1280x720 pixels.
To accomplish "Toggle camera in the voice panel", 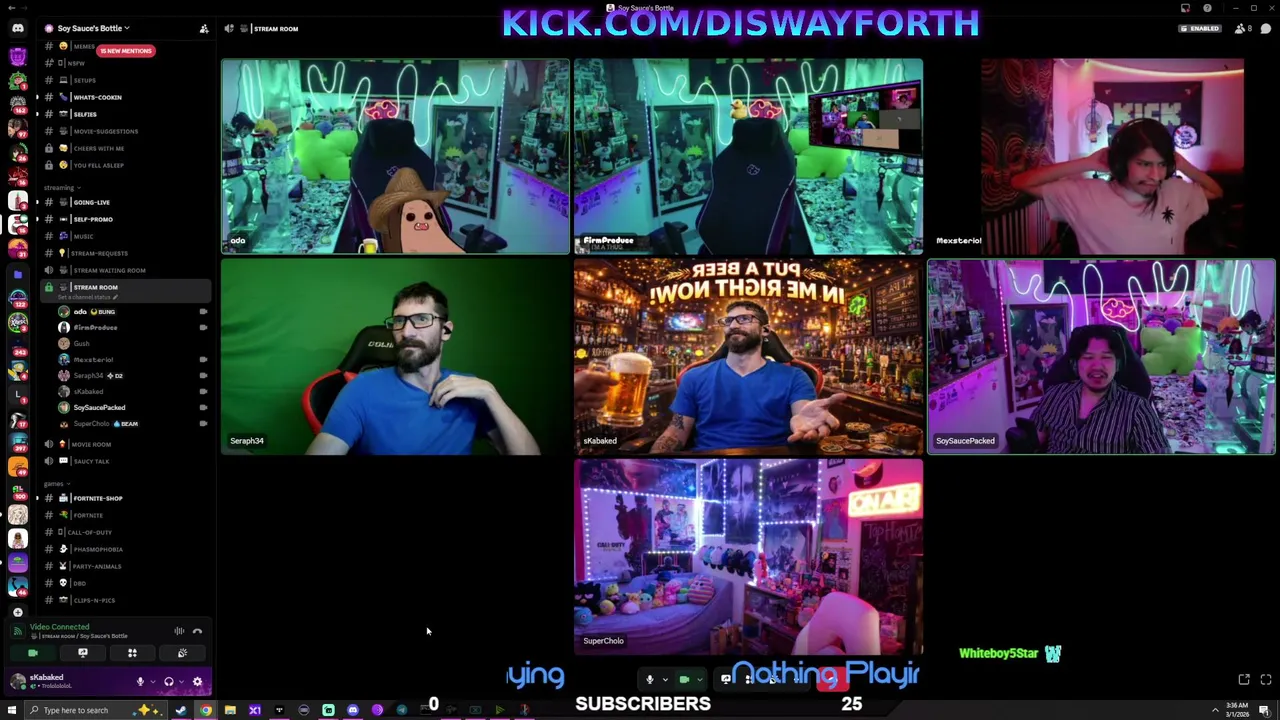I will [33, 653].
